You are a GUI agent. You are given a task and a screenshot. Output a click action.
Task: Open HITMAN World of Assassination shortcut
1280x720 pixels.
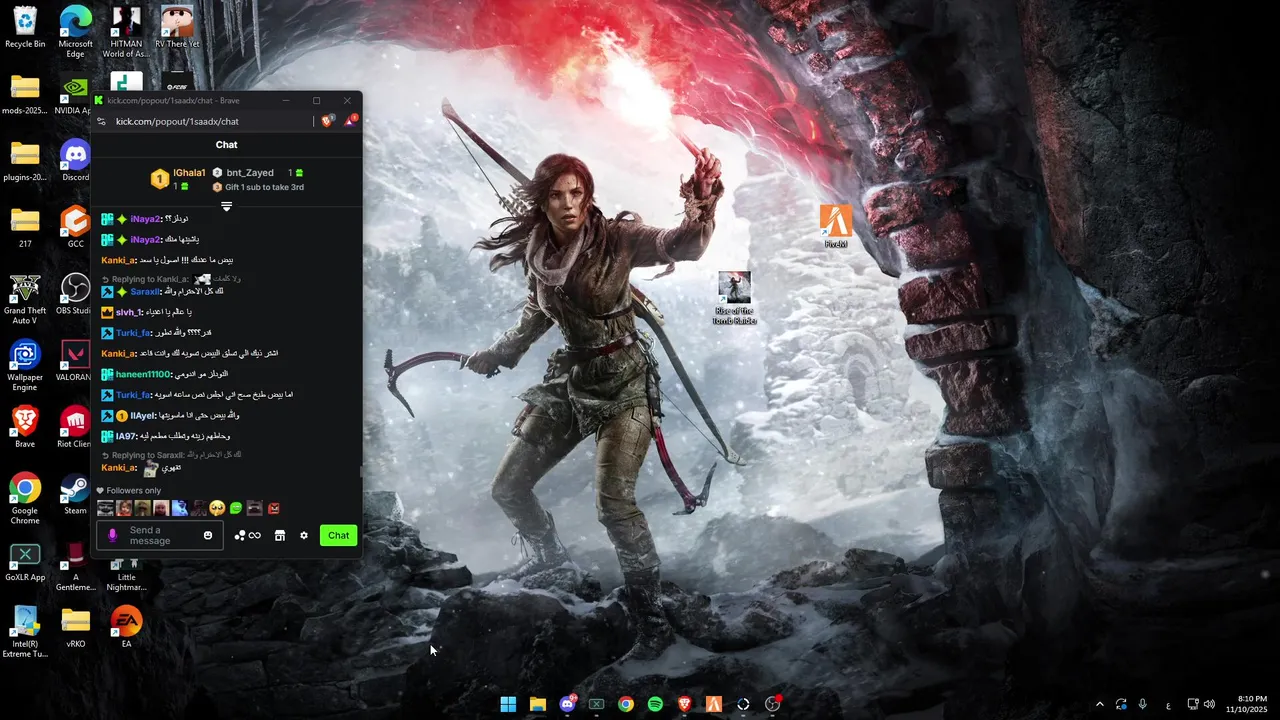click(126, 30)
